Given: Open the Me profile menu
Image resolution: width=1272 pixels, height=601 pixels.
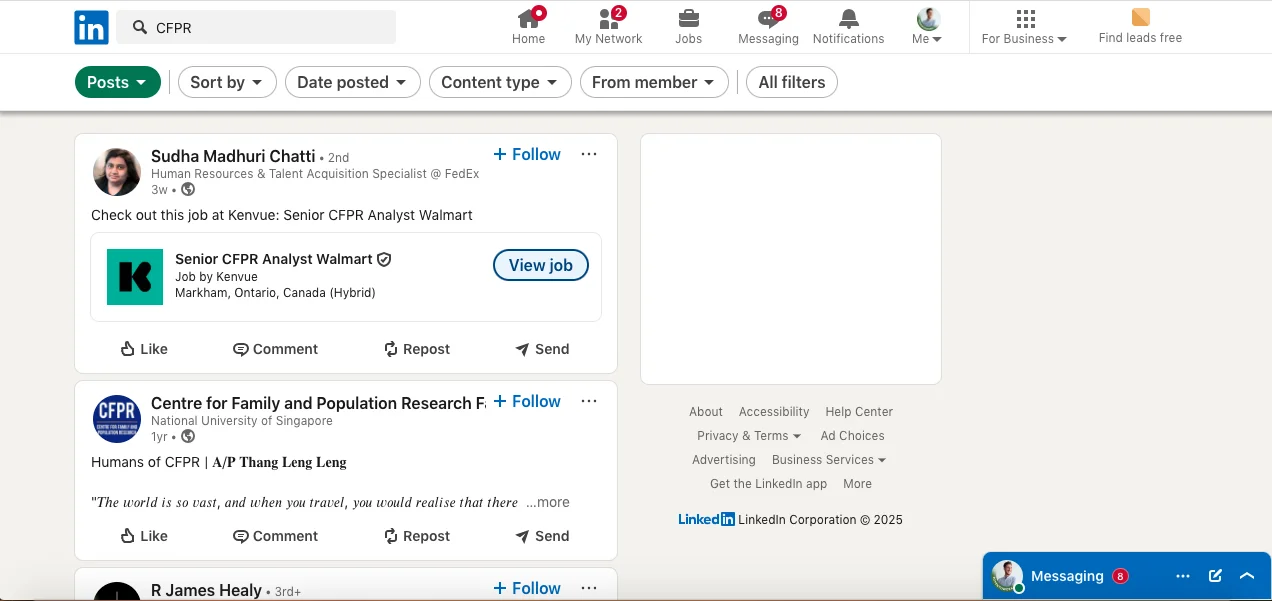Looking at the screenshot, I should point(928,27).
